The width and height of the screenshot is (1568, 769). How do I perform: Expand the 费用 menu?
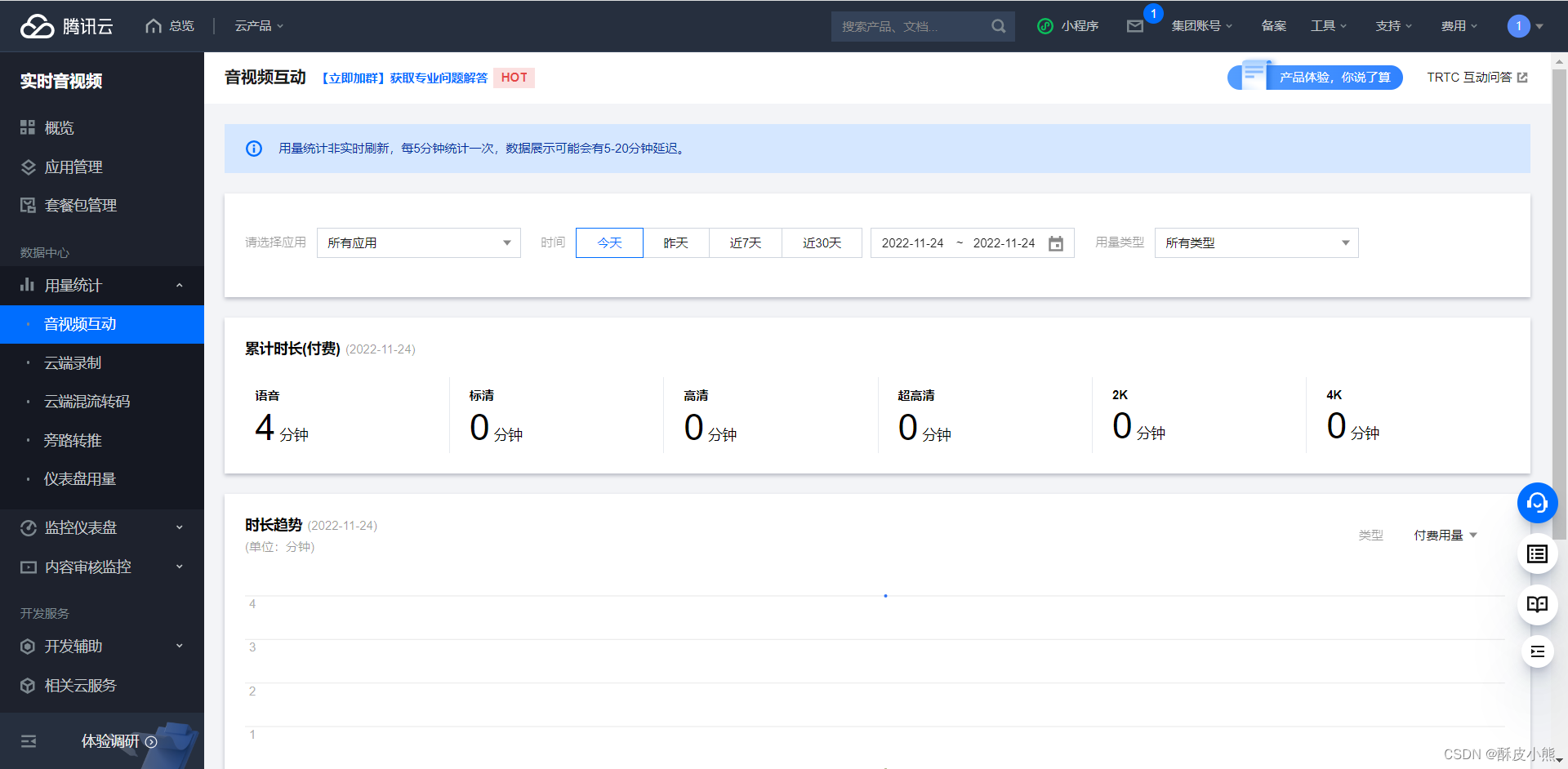coord(1459,26)
